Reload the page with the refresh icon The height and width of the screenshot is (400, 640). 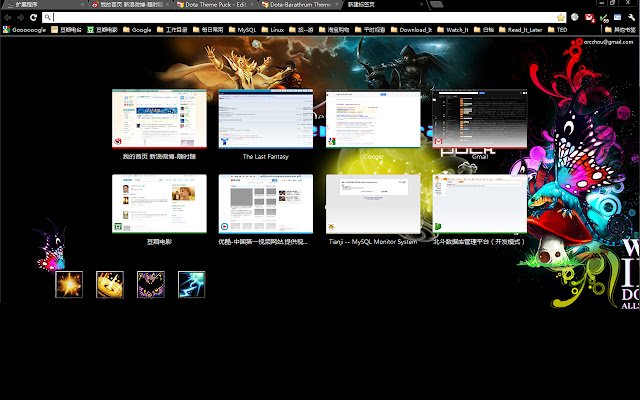(x=33, y=17)
